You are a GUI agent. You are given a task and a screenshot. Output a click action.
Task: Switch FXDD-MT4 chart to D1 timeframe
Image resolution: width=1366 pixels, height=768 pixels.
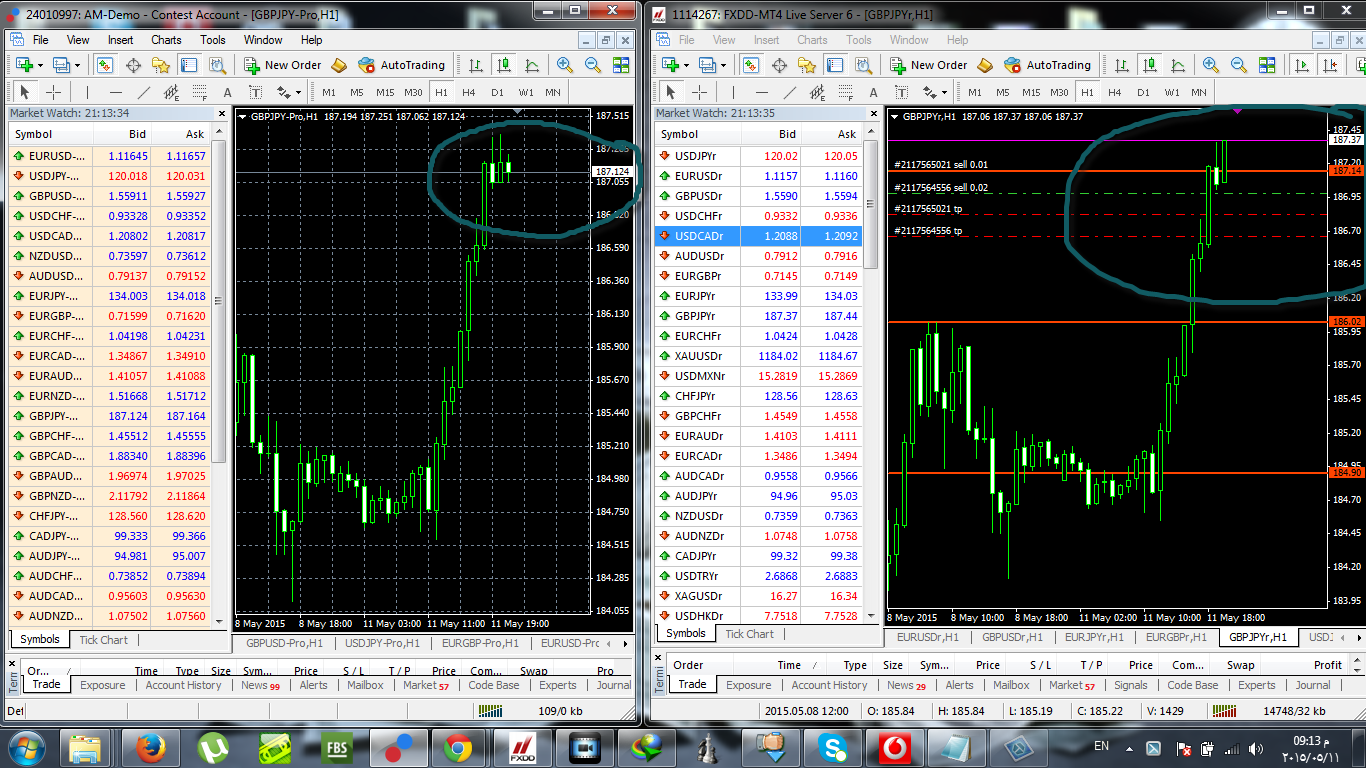1143,92
